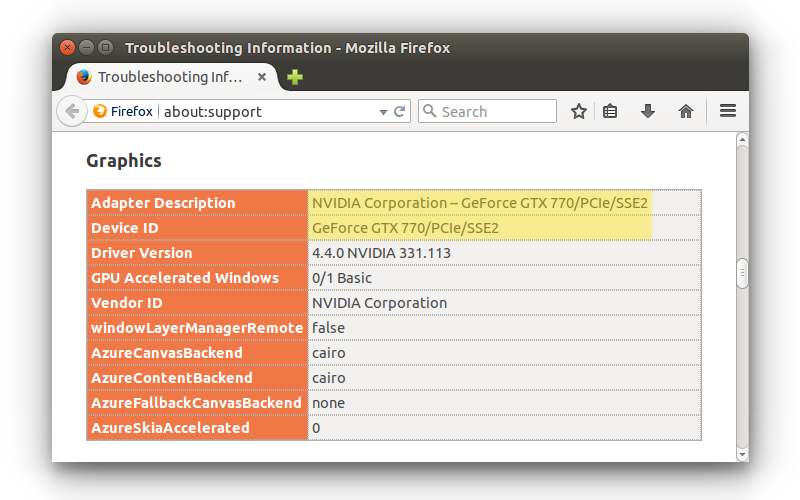Click the Driver Version row header
Screen dimensions: 800x500
click(197, 253)
